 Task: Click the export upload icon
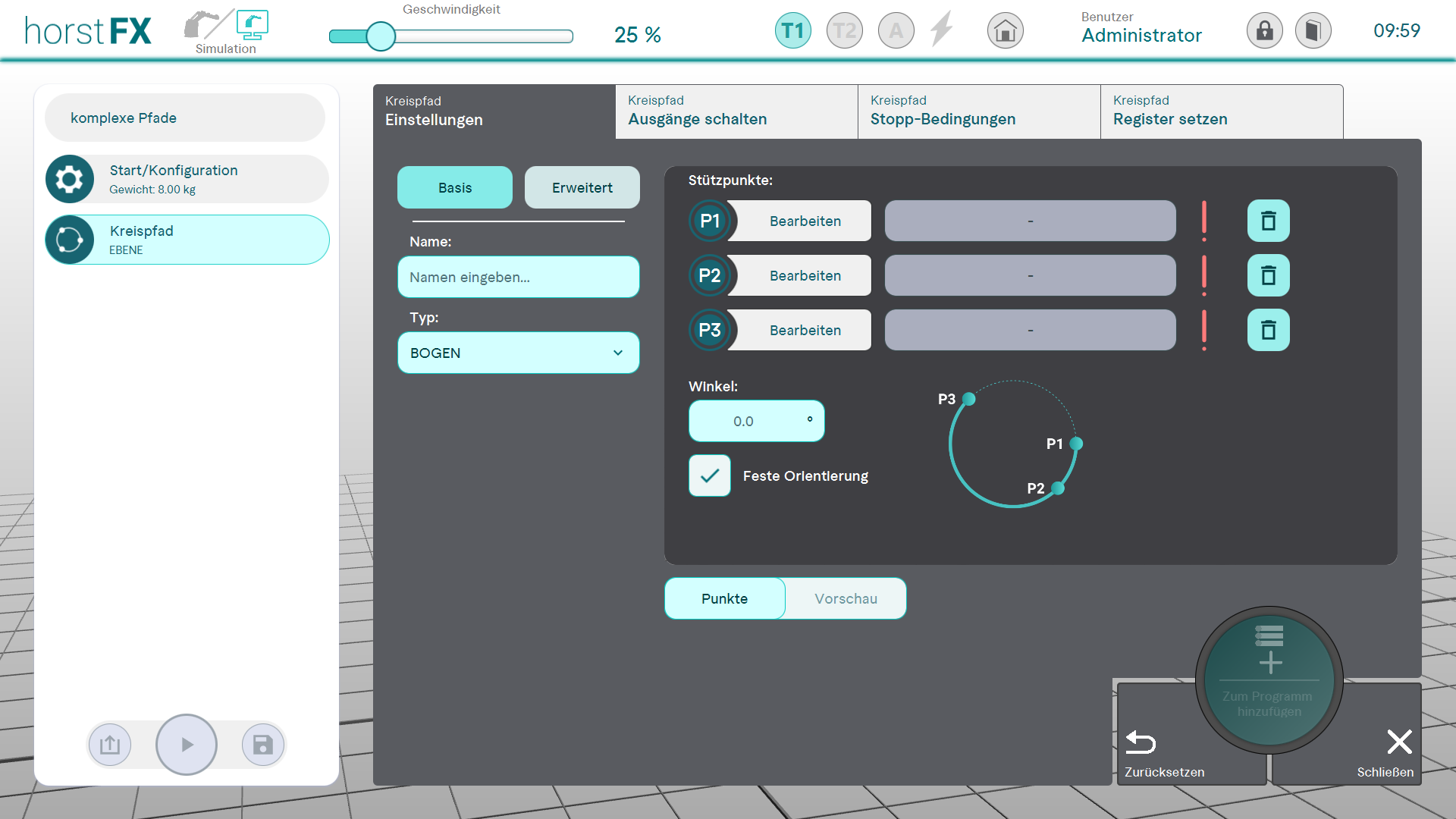click(x=110, y=745)
